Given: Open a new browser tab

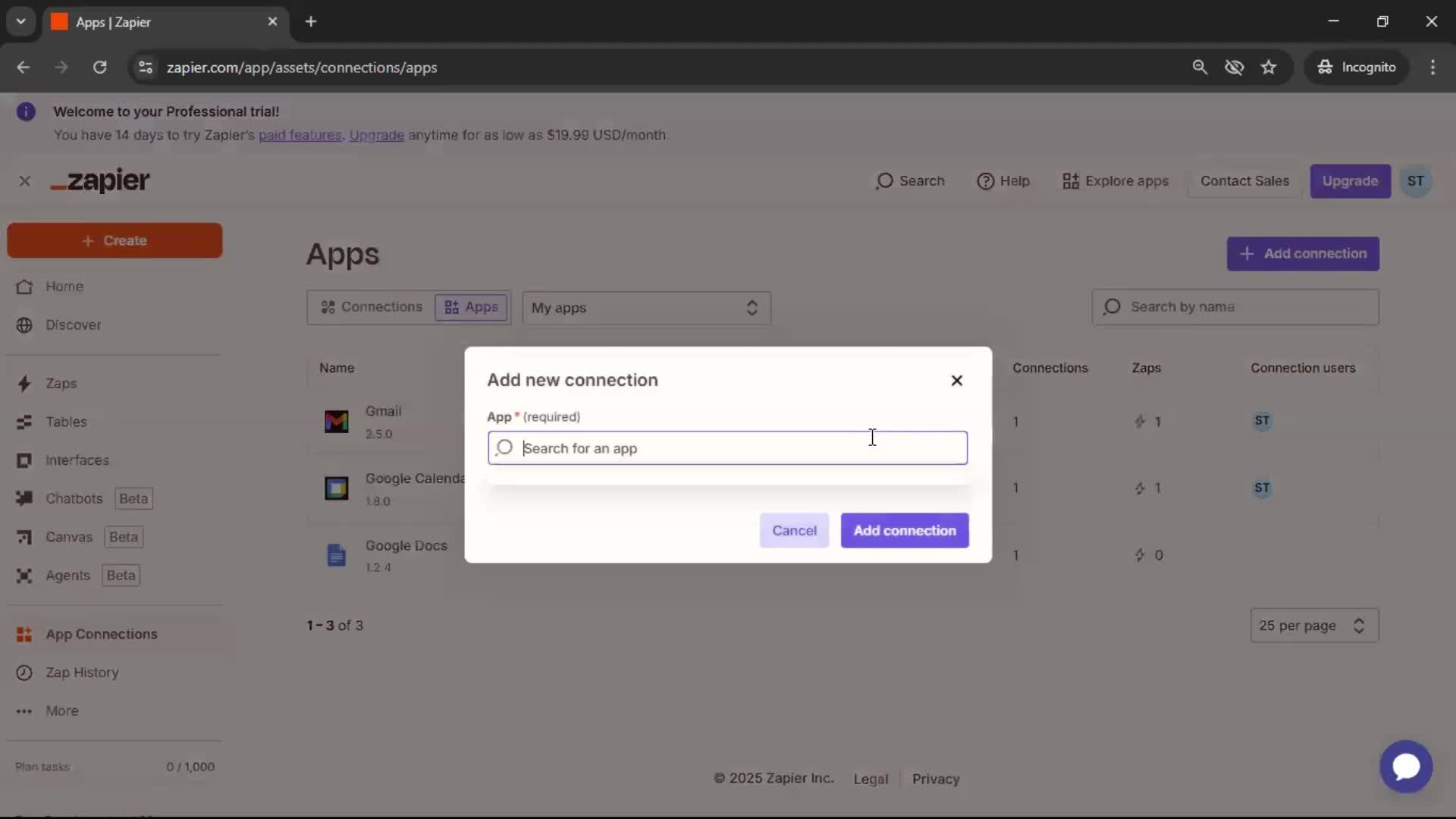Looking at the screenshot, I should 311,22.
